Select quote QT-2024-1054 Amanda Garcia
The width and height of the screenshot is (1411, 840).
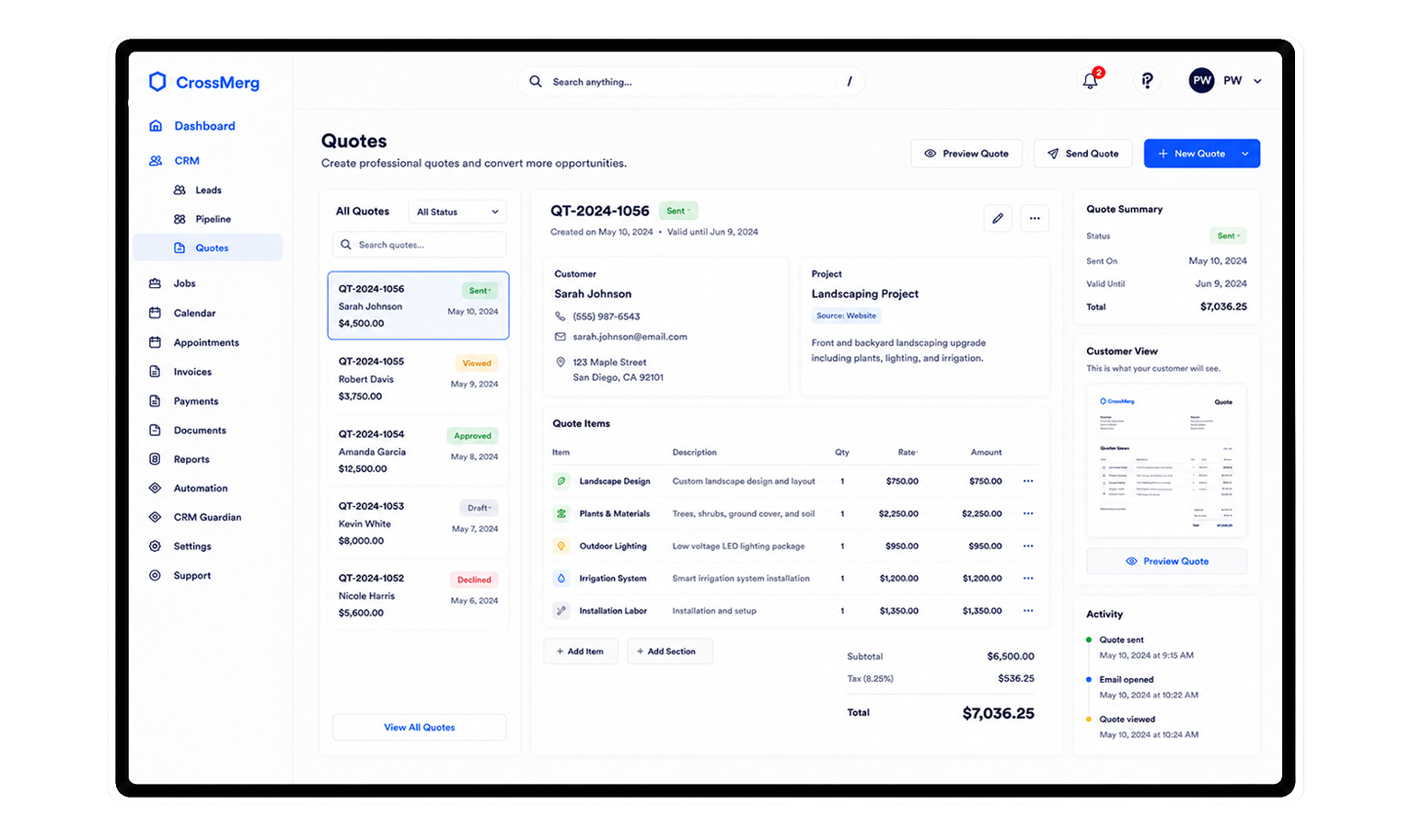pos(418,451)
